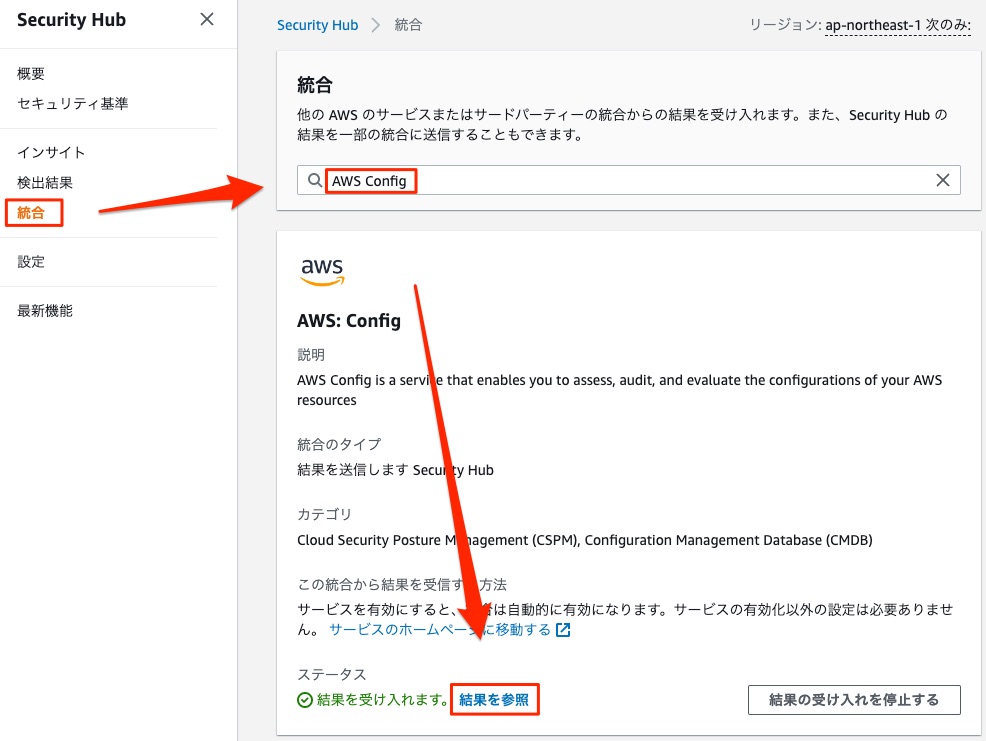
Task: Open 検出結果 in the sidebar
Action: pos(45,182)
